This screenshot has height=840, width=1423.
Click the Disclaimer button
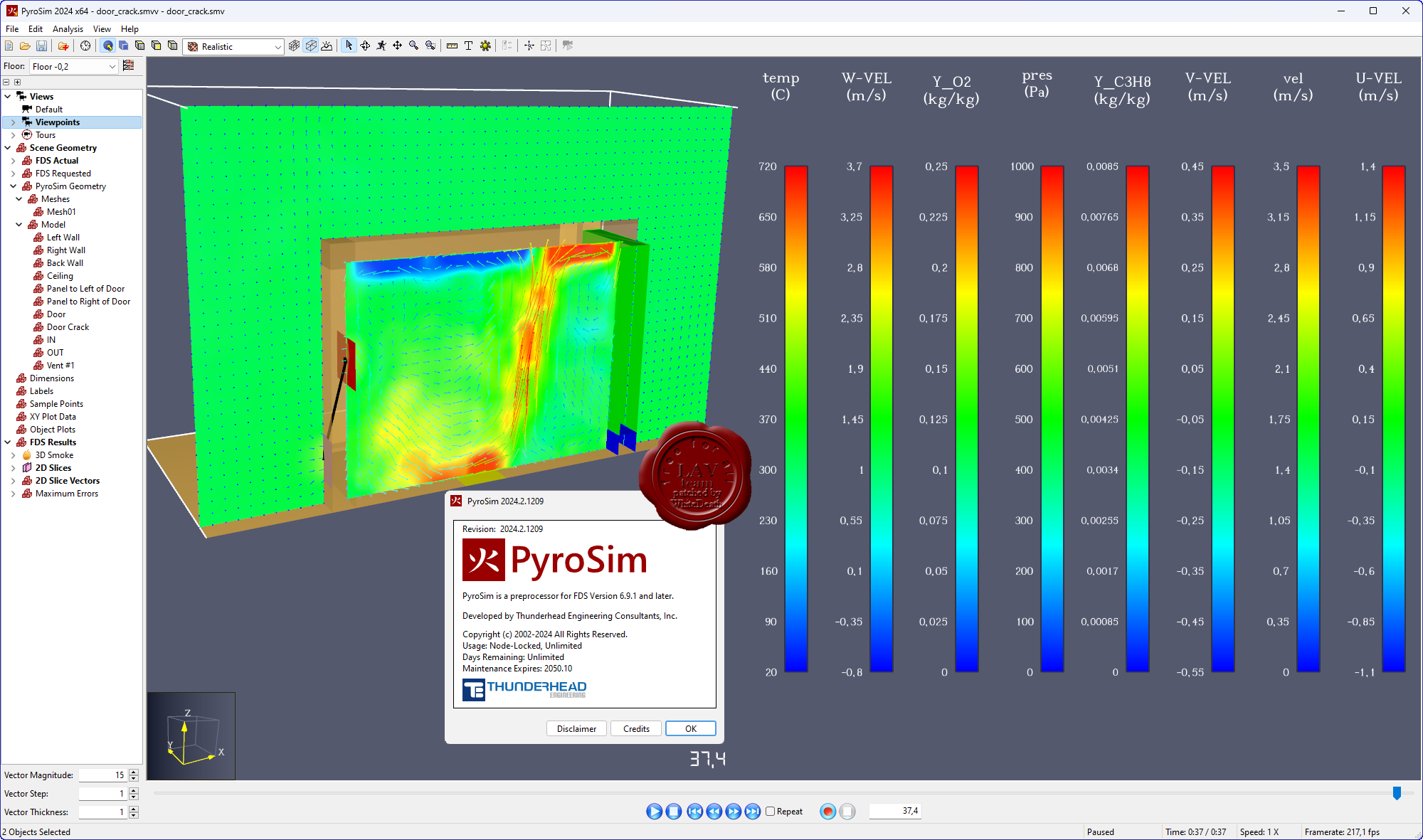pyautogui.click(x=576, y=728)
